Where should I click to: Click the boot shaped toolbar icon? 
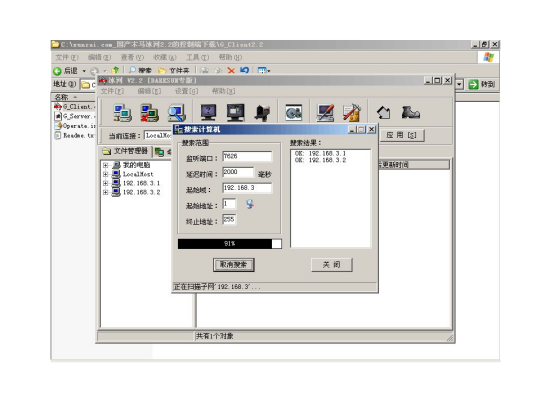[x=411, y=112]
